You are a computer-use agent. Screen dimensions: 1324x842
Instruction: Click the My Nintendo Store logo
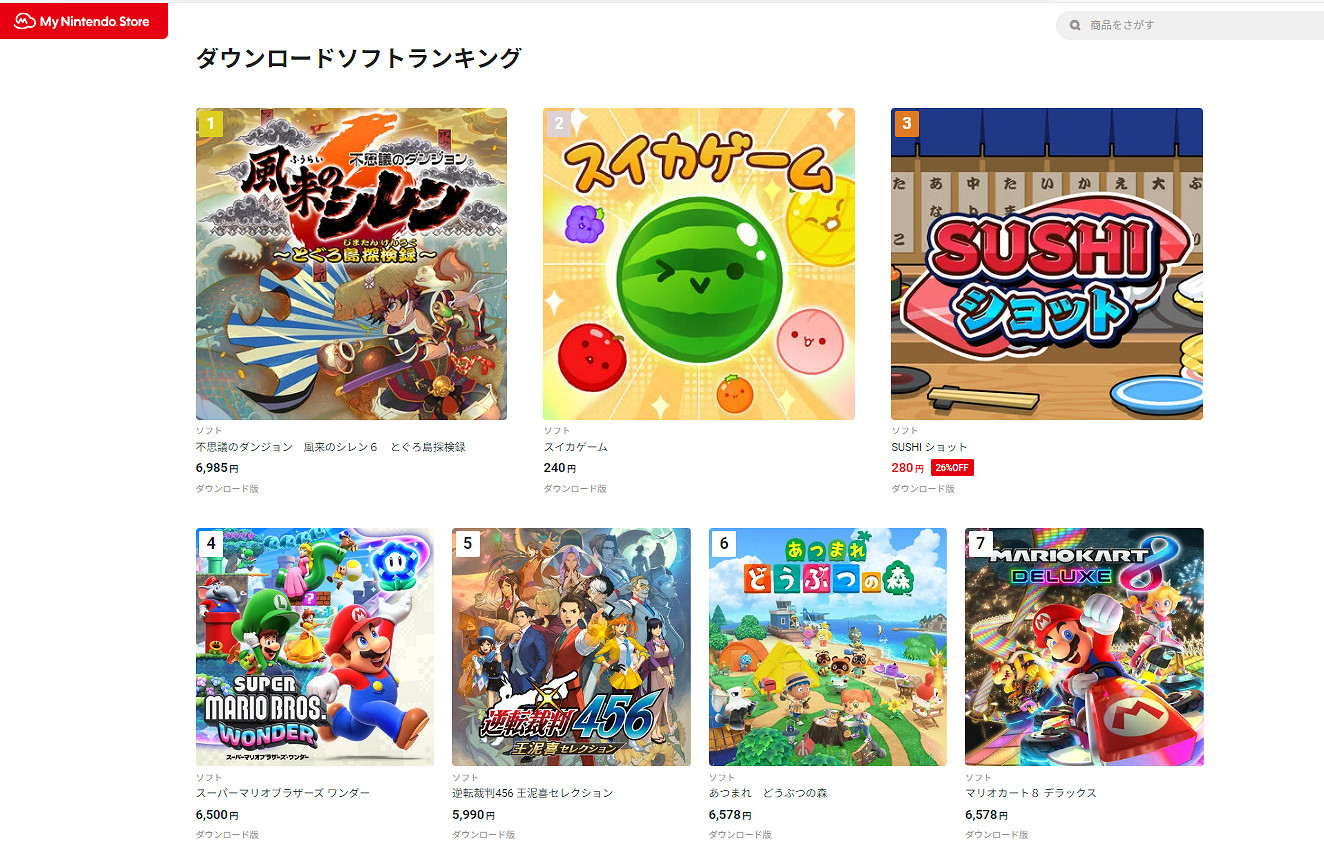(x=83, y=20)
